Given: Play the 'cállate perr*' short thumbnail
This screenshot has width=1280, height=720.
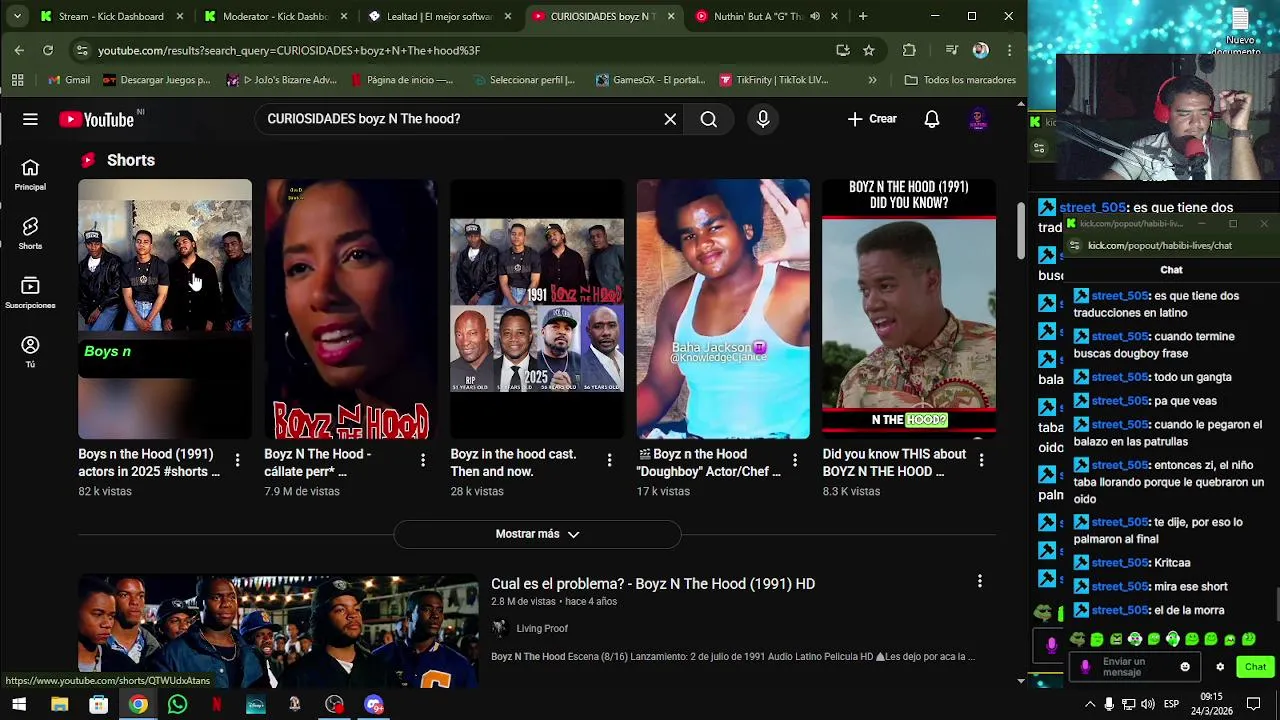Looking at the screenshot, I should [x=351, y=309].
